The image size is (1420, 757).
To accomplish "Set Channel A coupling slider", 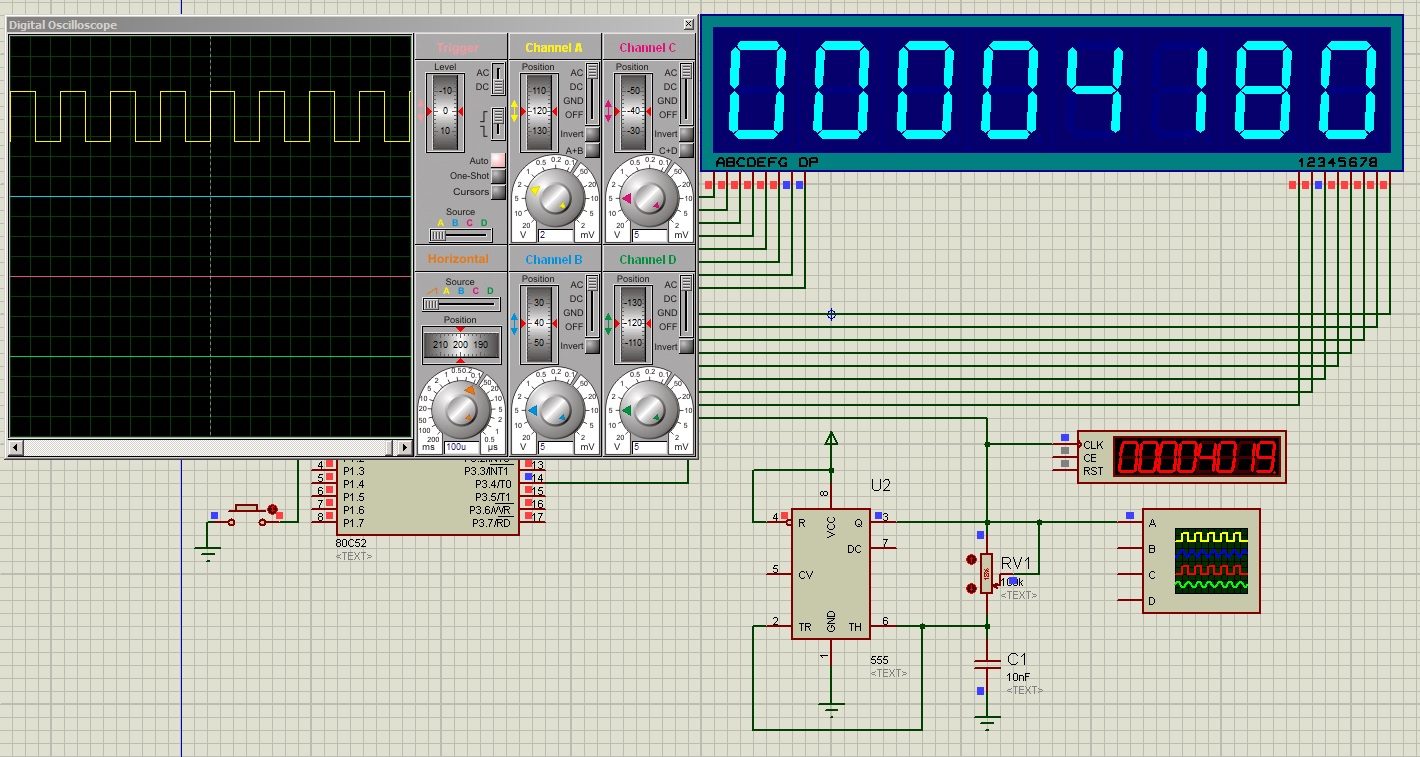I will click(592, 92).
